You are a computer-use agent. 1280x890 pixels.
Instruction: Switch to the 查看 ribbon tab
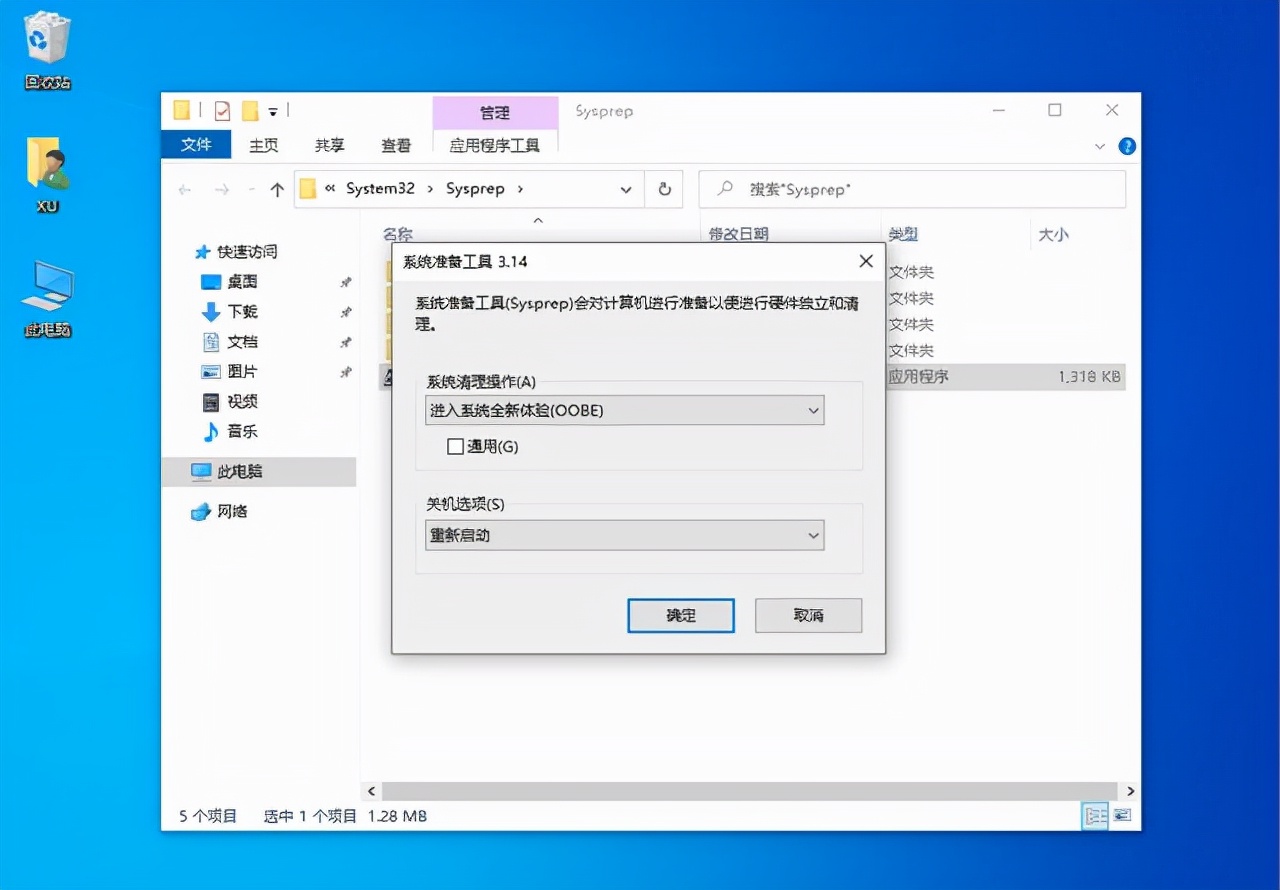click(396, 145)
